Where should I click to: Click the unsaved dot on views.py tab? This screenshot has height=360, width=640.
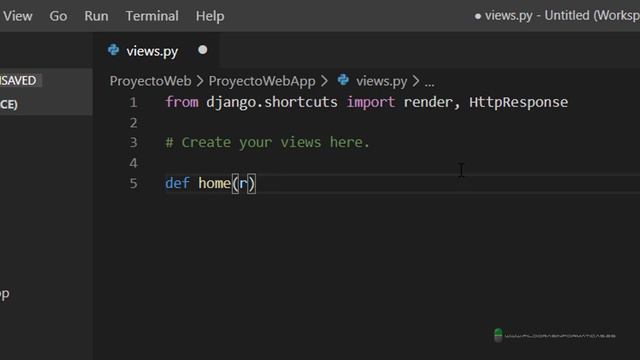pos(202,50)
